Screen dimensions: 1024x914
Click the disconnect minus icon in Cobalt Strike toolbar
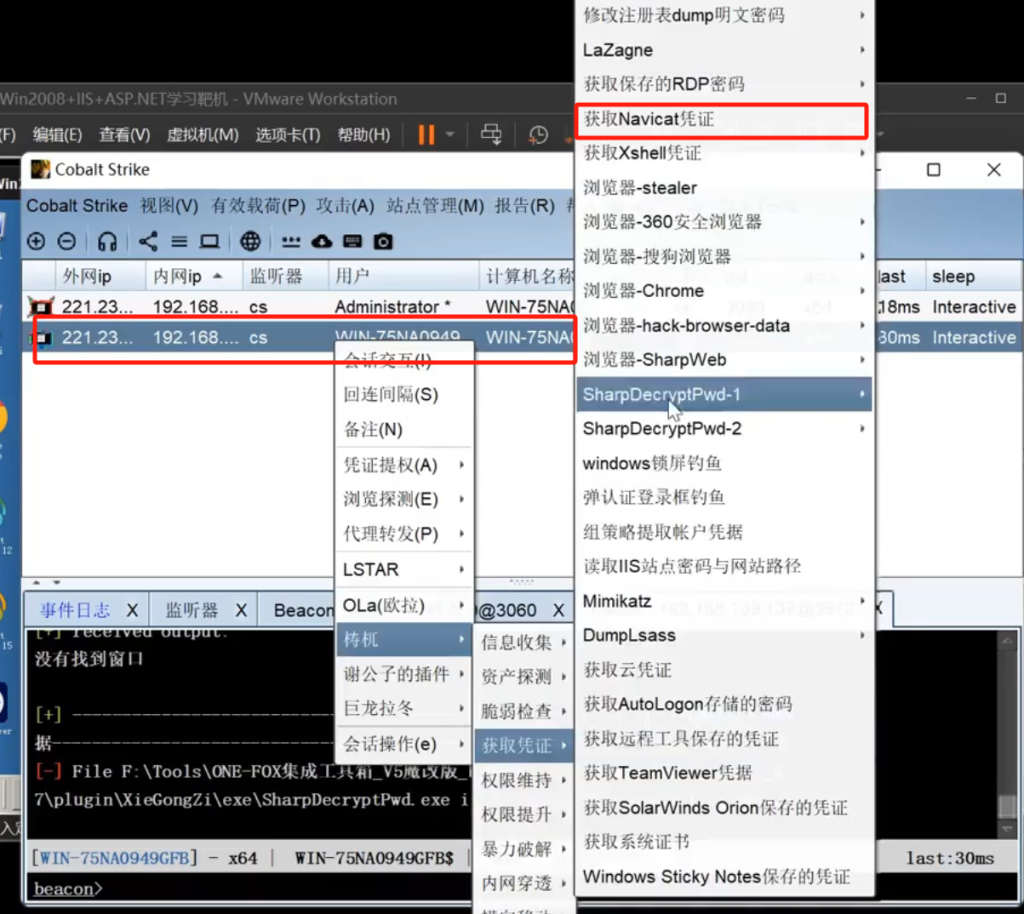point(67,242)
